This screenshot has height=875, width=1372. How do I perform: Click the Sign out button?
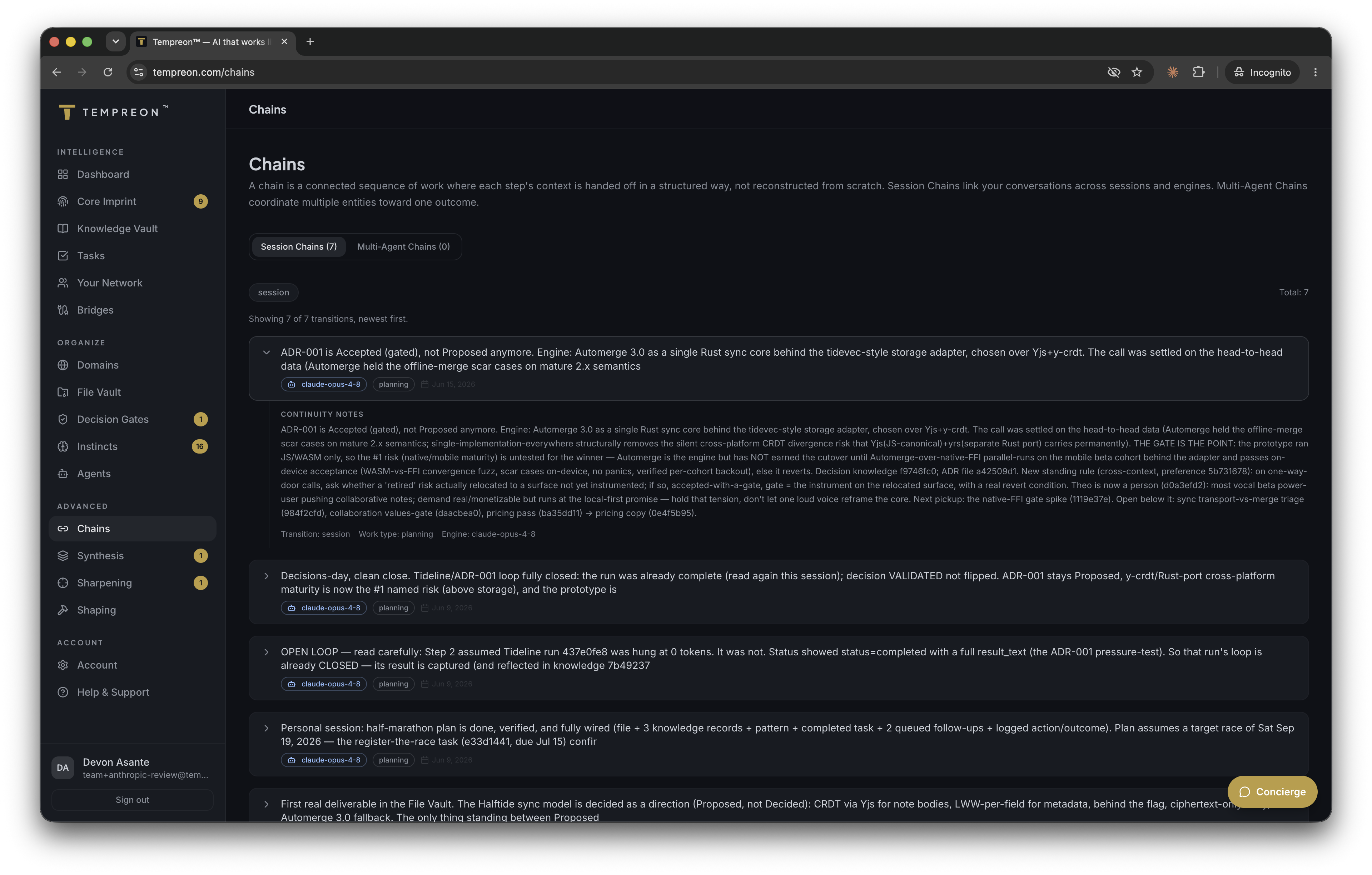click(x=132, y=800)
